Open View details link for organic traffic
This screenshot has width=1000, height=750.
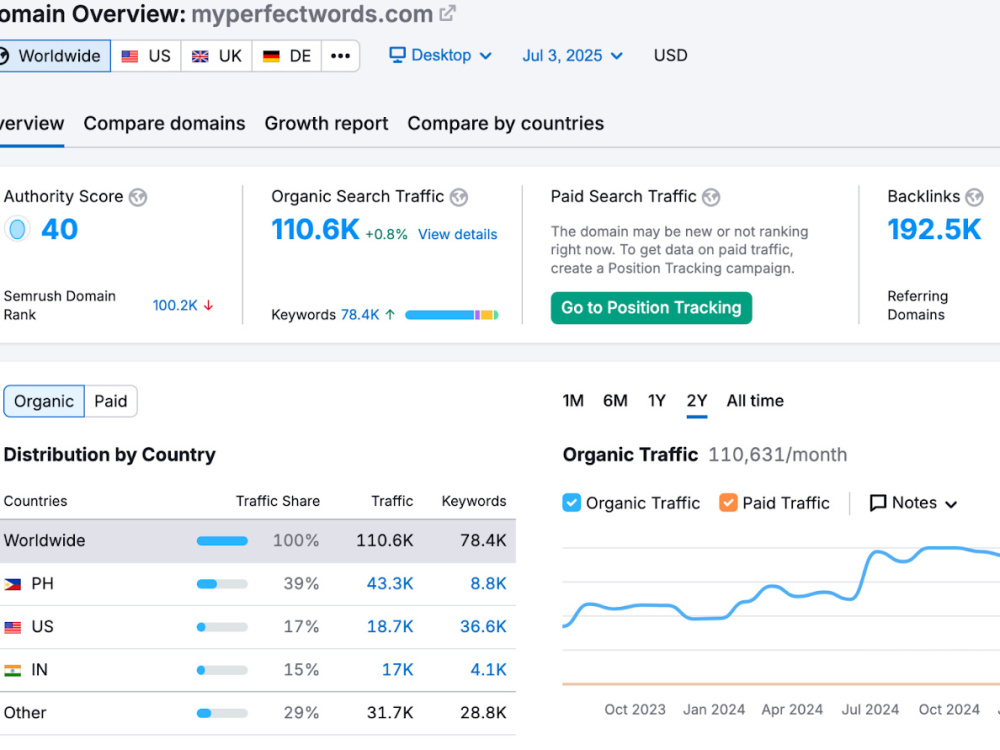(x=457, y=235)
